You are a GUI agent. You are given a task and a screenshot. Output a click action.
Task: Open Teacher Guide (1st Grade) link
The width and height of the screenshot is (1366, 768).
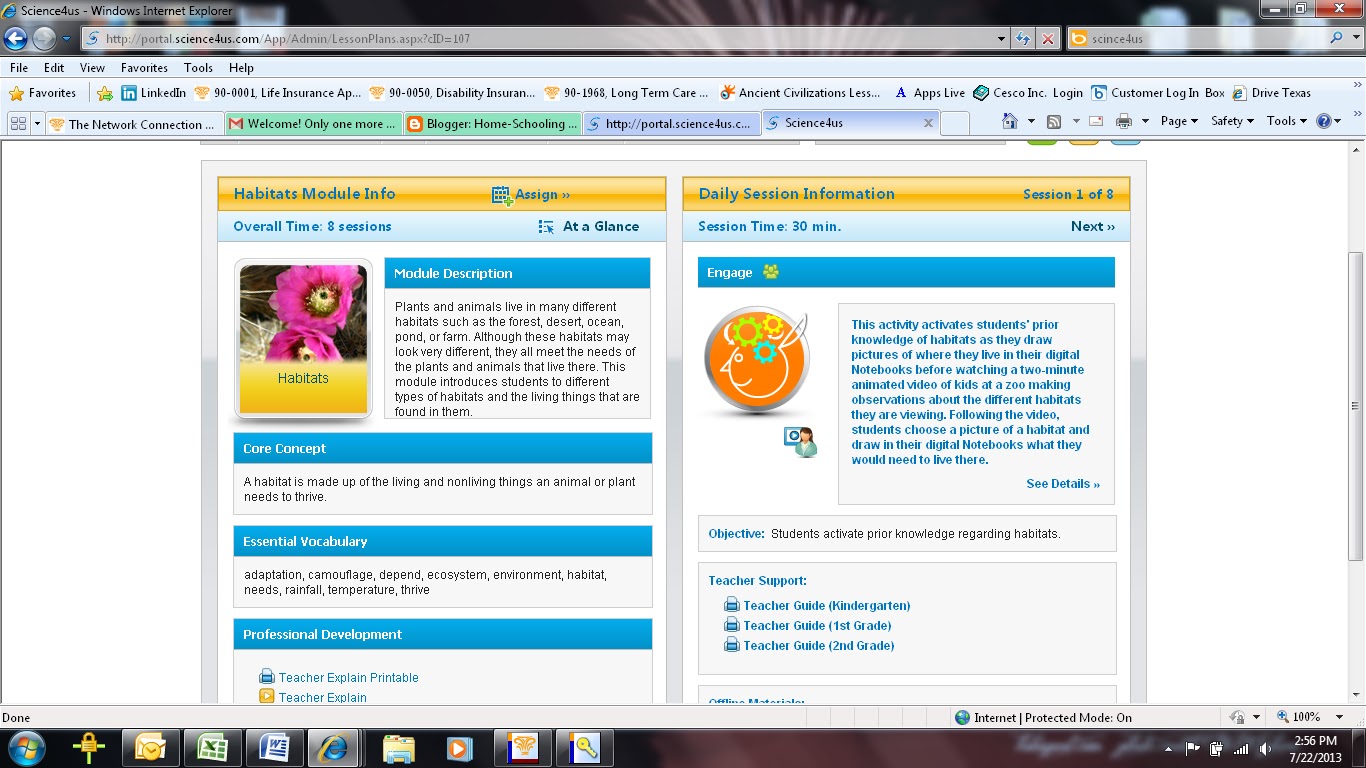click(817, 626)
